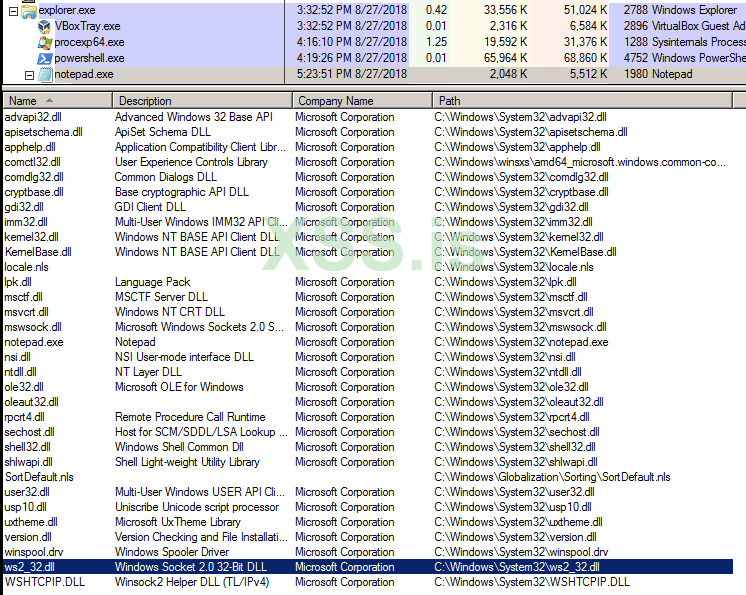Select msctf.dll row
Viewport: 746px width, 595px height.
click(368, 297)
